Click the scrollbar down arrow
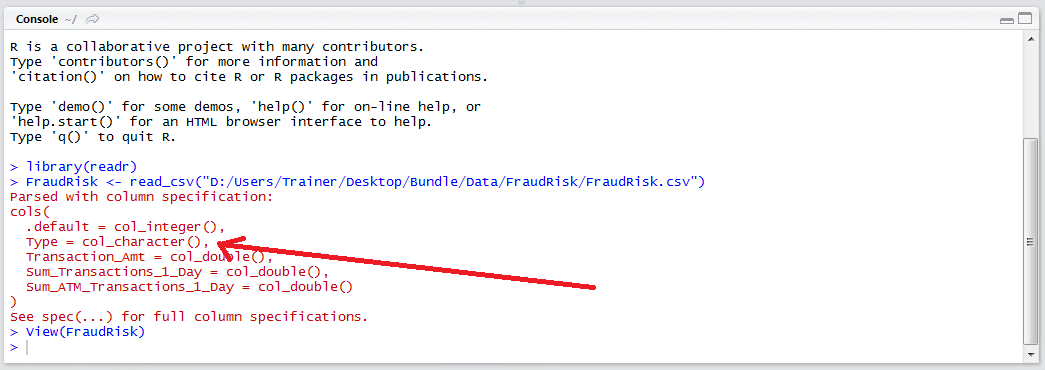This screenshot has width=1045, height=370. (1030, 357)
